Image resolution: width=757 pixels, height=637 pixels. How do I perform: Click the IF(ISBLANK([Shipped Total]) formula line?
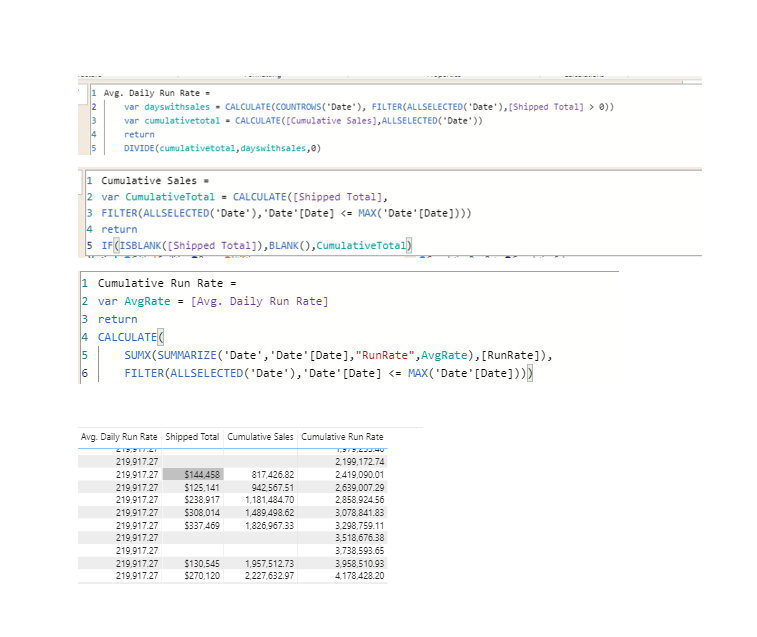click(256, 245)
